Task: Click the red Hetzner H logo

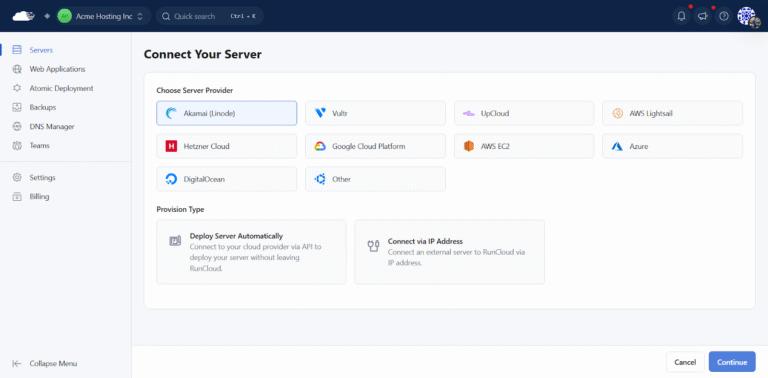Action: (171, 146)
